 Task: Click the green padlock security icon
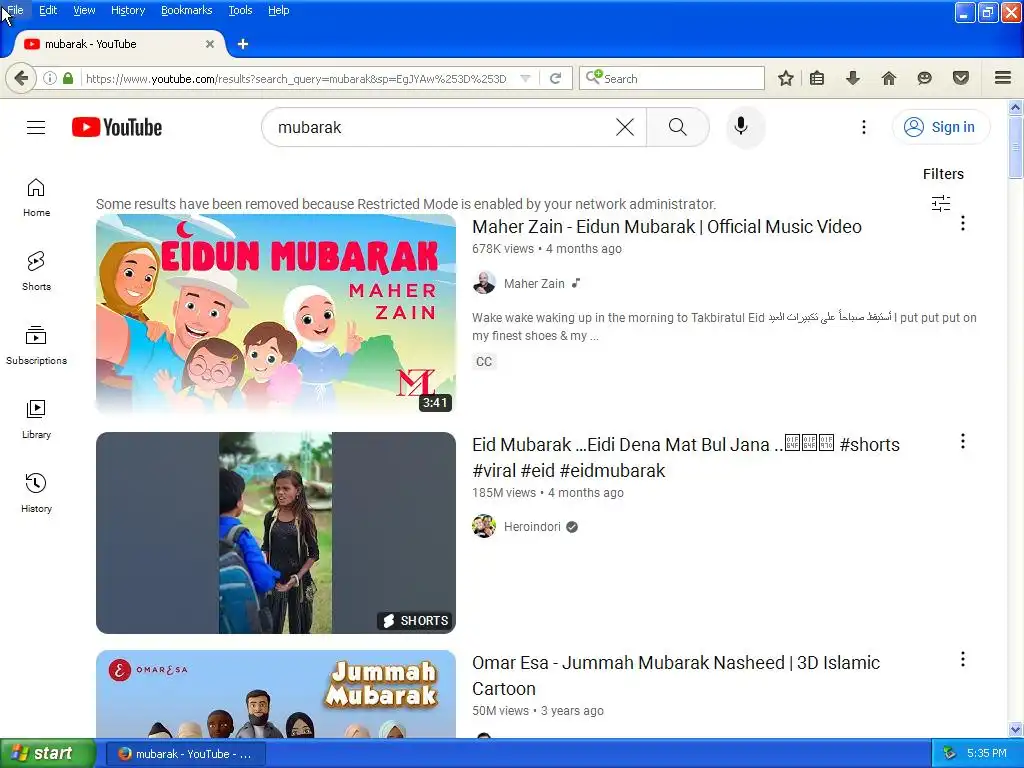click(68, 78)
